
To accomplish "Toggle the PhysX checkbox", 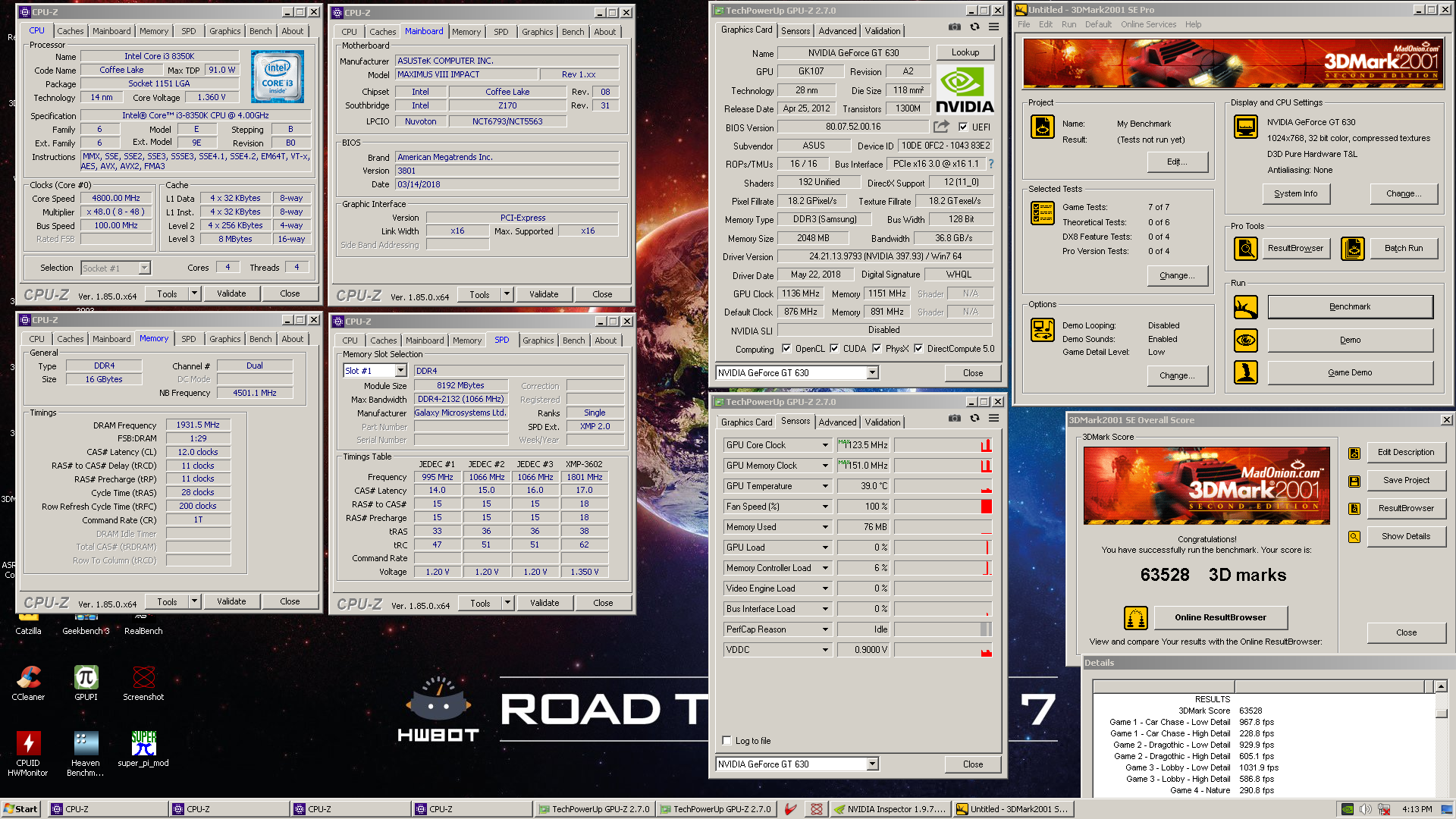I will (877, 349).
